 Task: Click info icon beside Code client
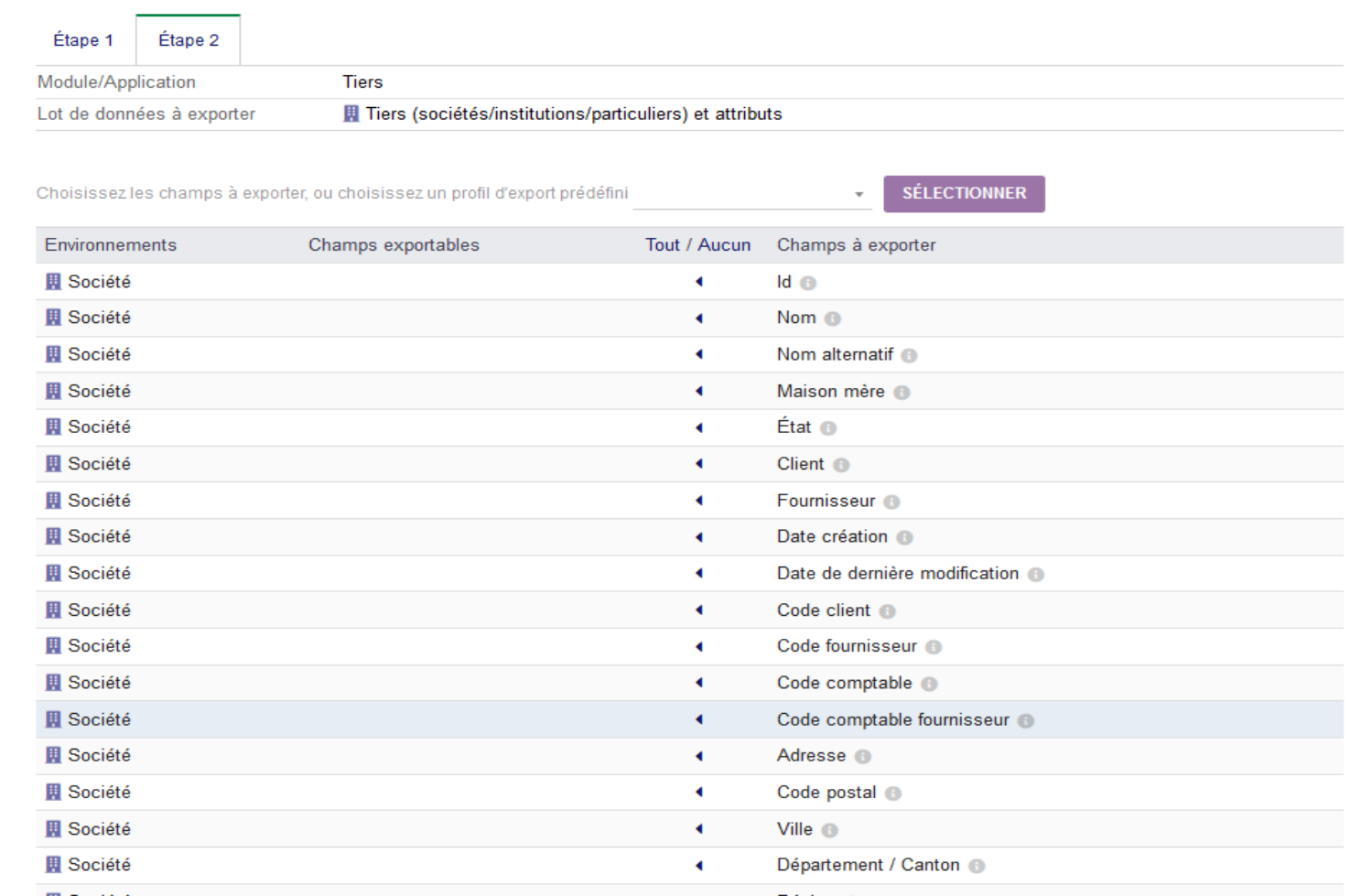pos(888,611)
